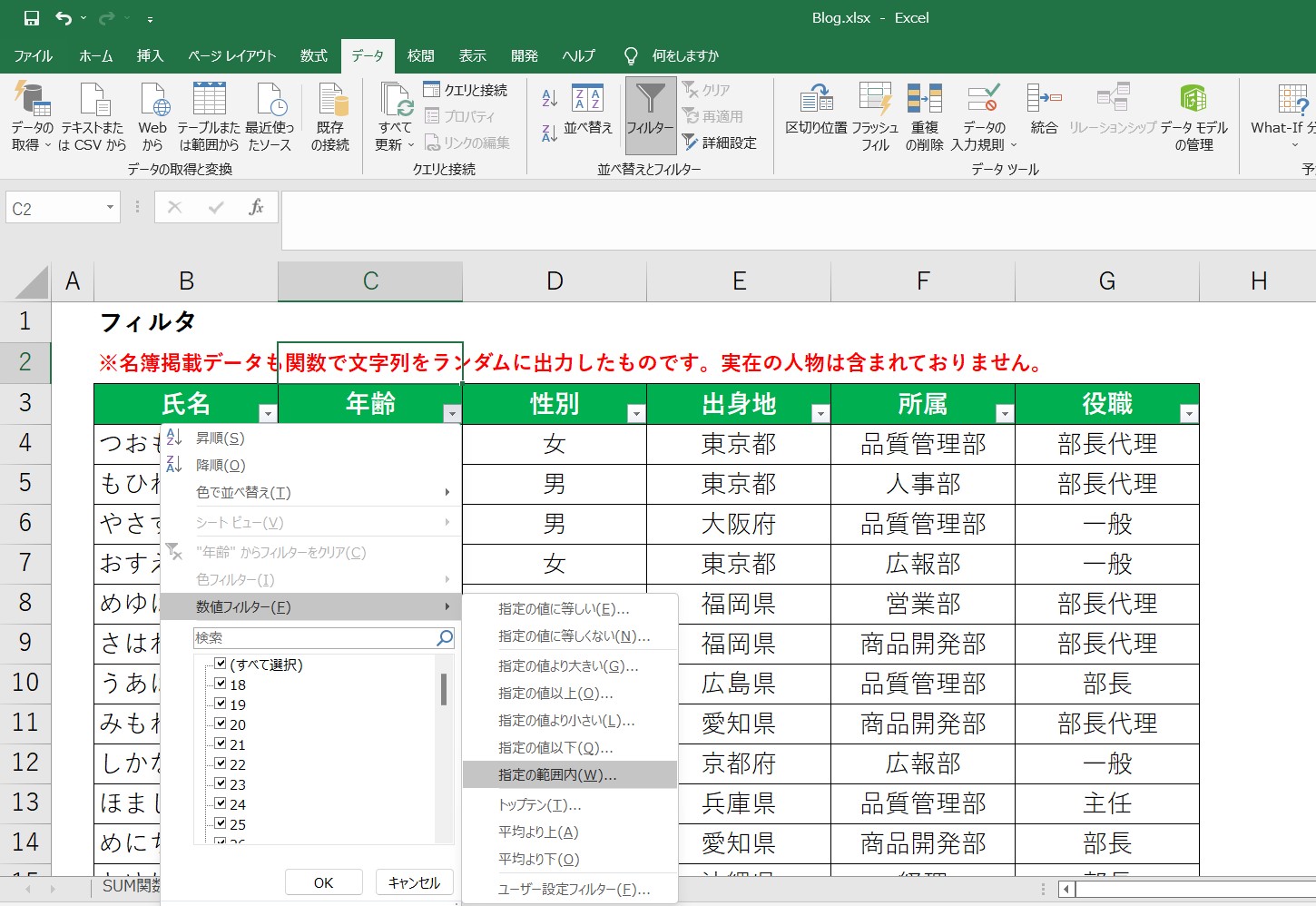Viewport: 1316px width, 906px height.
Task: Click horizontal scrollbar left arrow
Action: coord(1067,889)
